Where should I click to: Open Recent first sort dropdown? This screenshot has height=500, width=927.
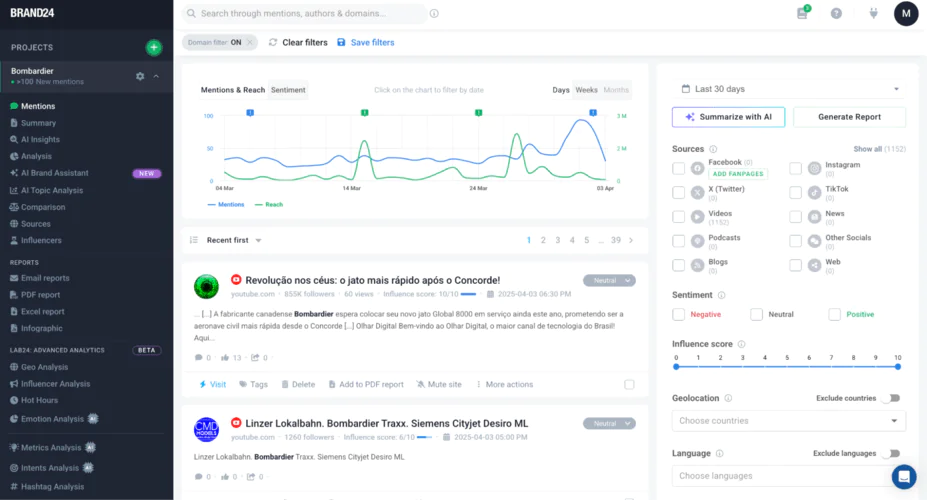click(234, 241)
